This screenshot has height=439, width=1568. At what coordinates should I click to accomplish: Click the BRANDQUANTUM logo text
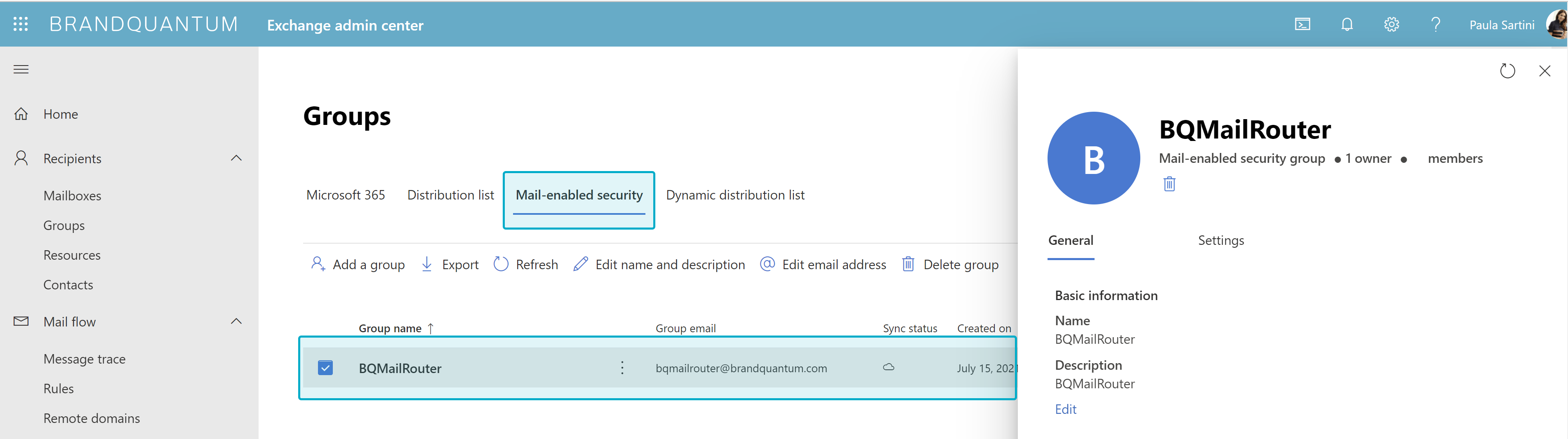(x=144, y=24)
